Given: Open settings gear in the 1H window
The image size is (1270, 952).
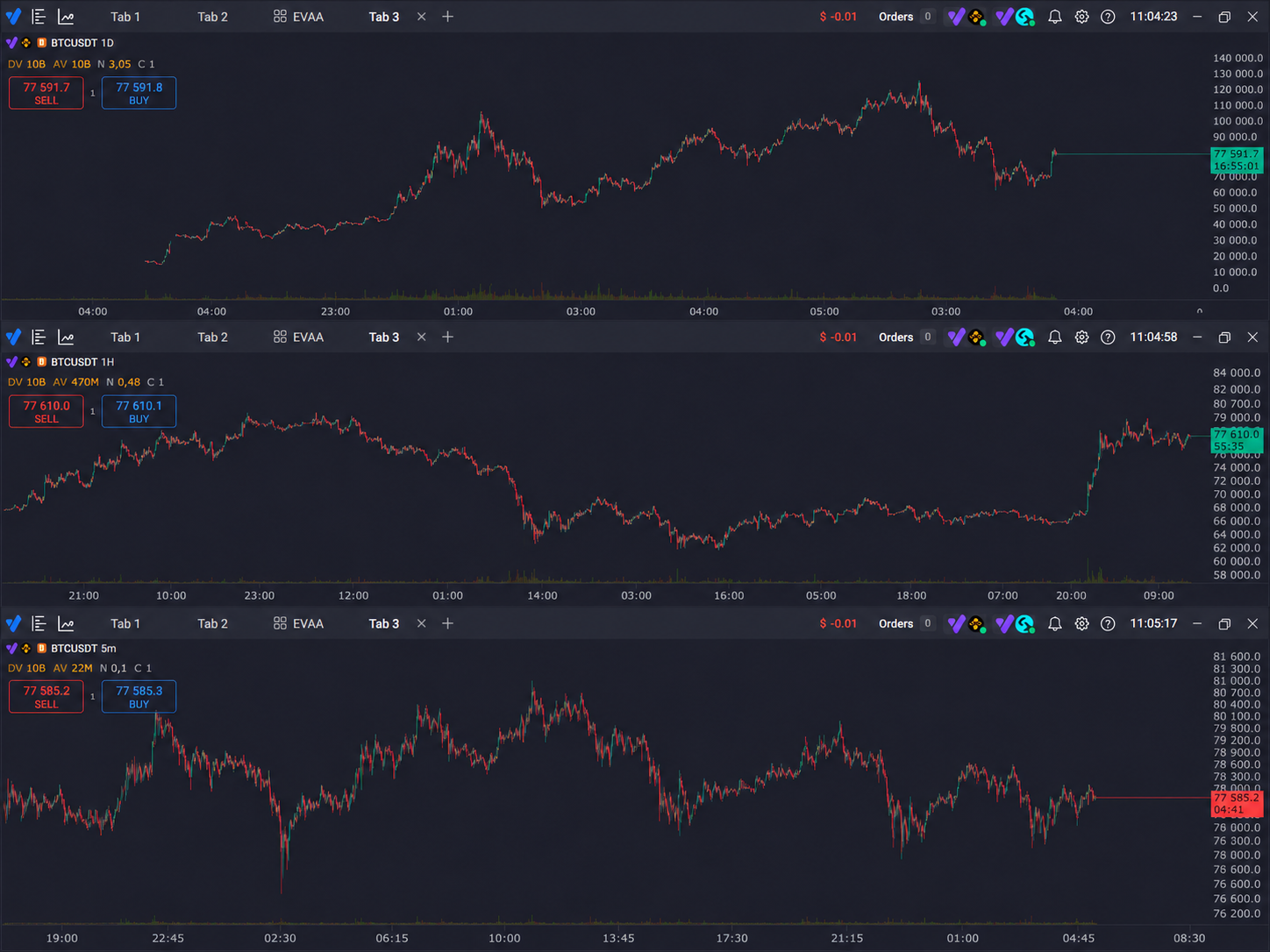Looking at the screenshot, I should [1081, 337].
